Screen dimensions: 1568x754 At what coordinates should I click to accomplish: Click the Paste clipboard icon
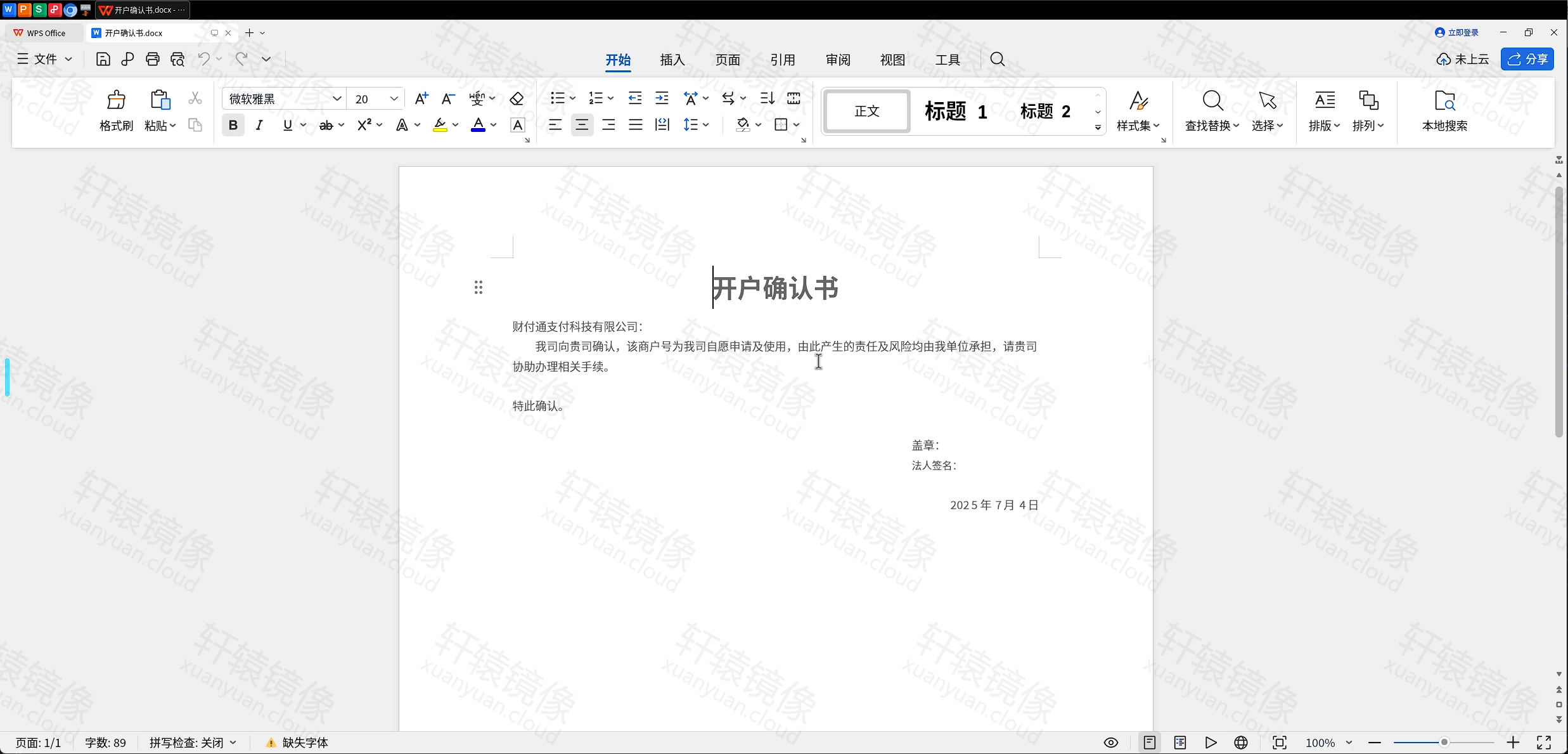pyautogui.click(x=160, y=100)
